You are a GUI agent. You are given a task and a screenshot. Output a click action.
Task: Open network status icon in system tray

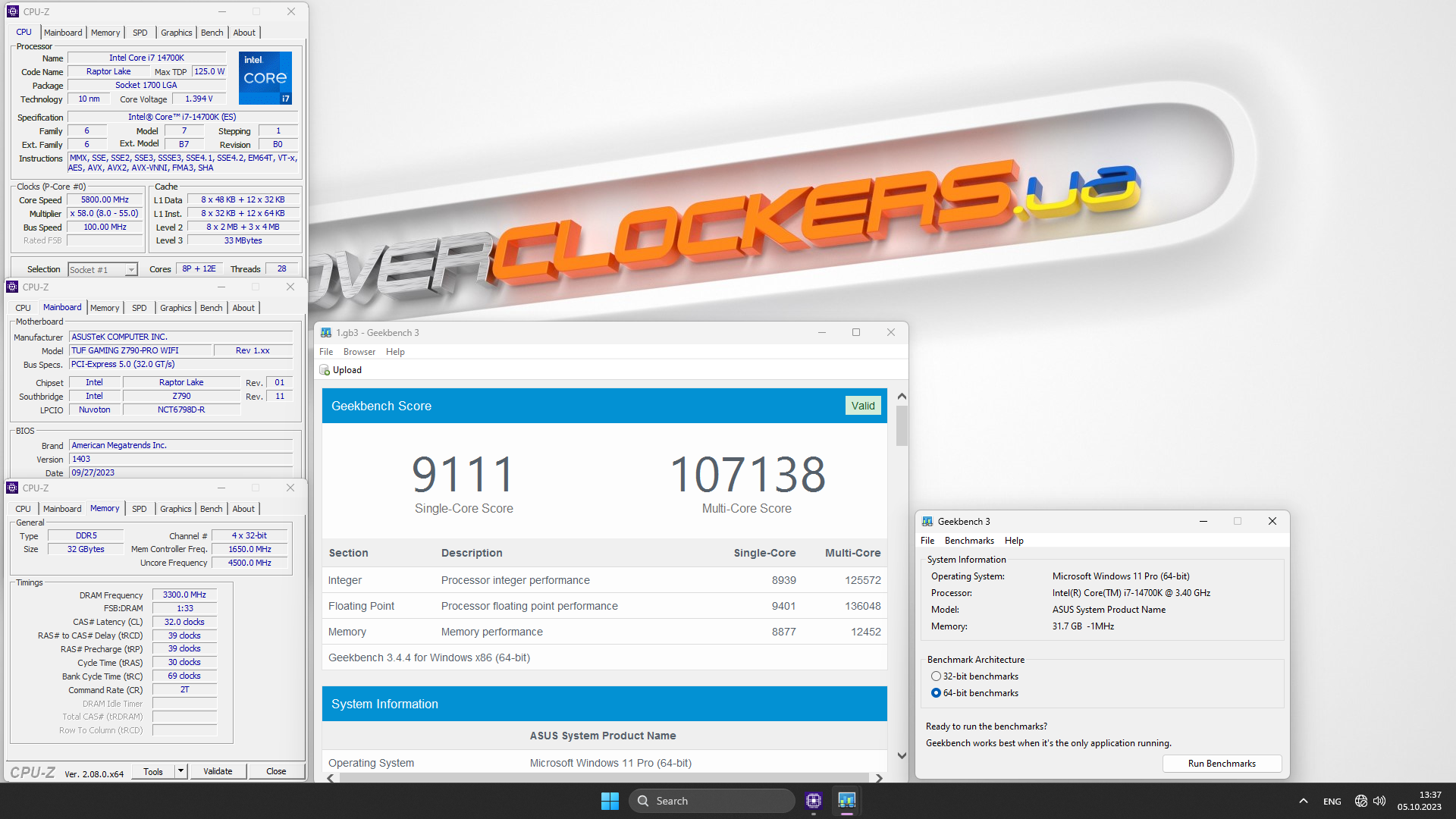(1360, 801)
